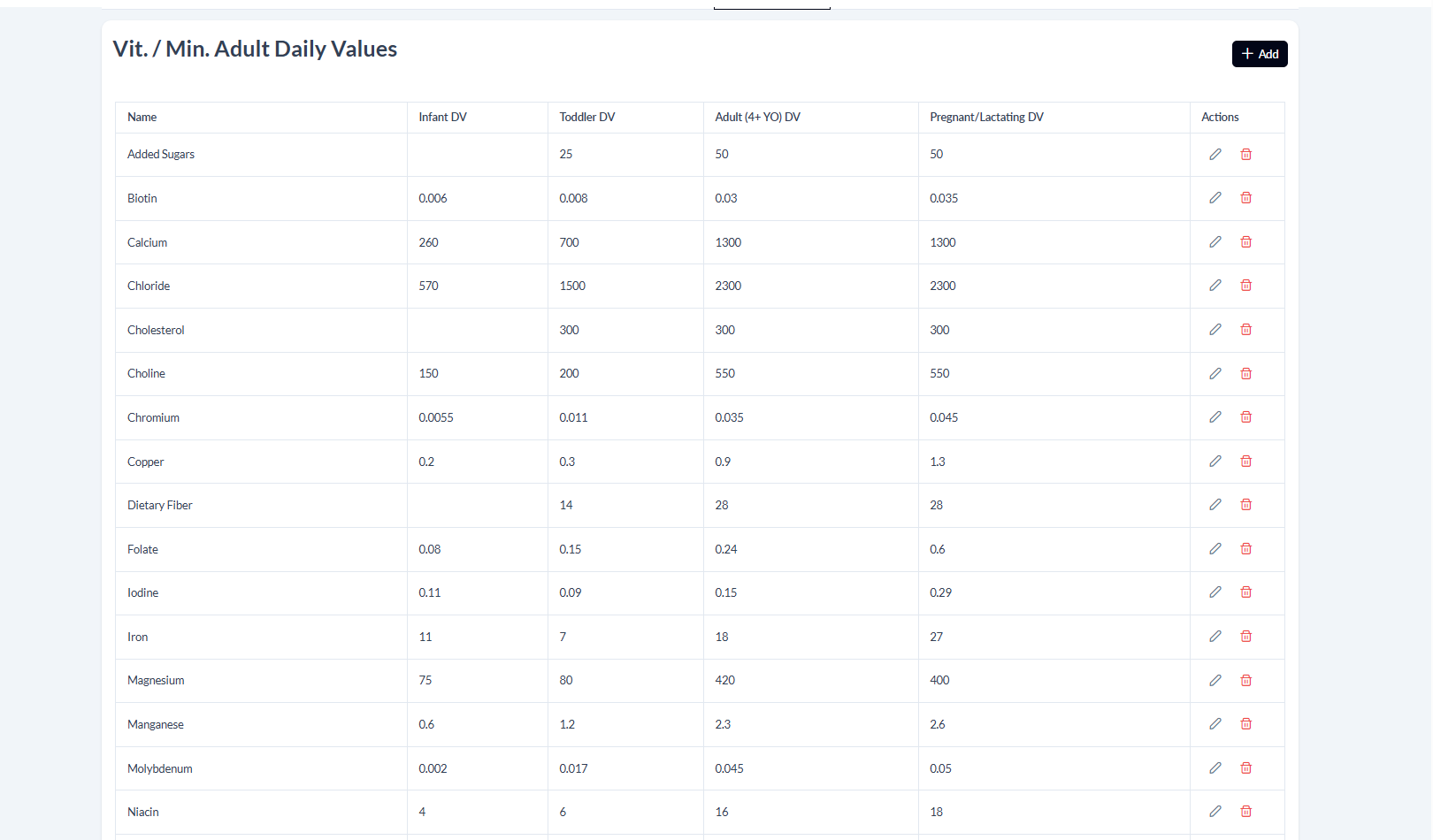Delete the Folate row
The width and height of the screenshot is (1433, 840).
point(1246,549)
